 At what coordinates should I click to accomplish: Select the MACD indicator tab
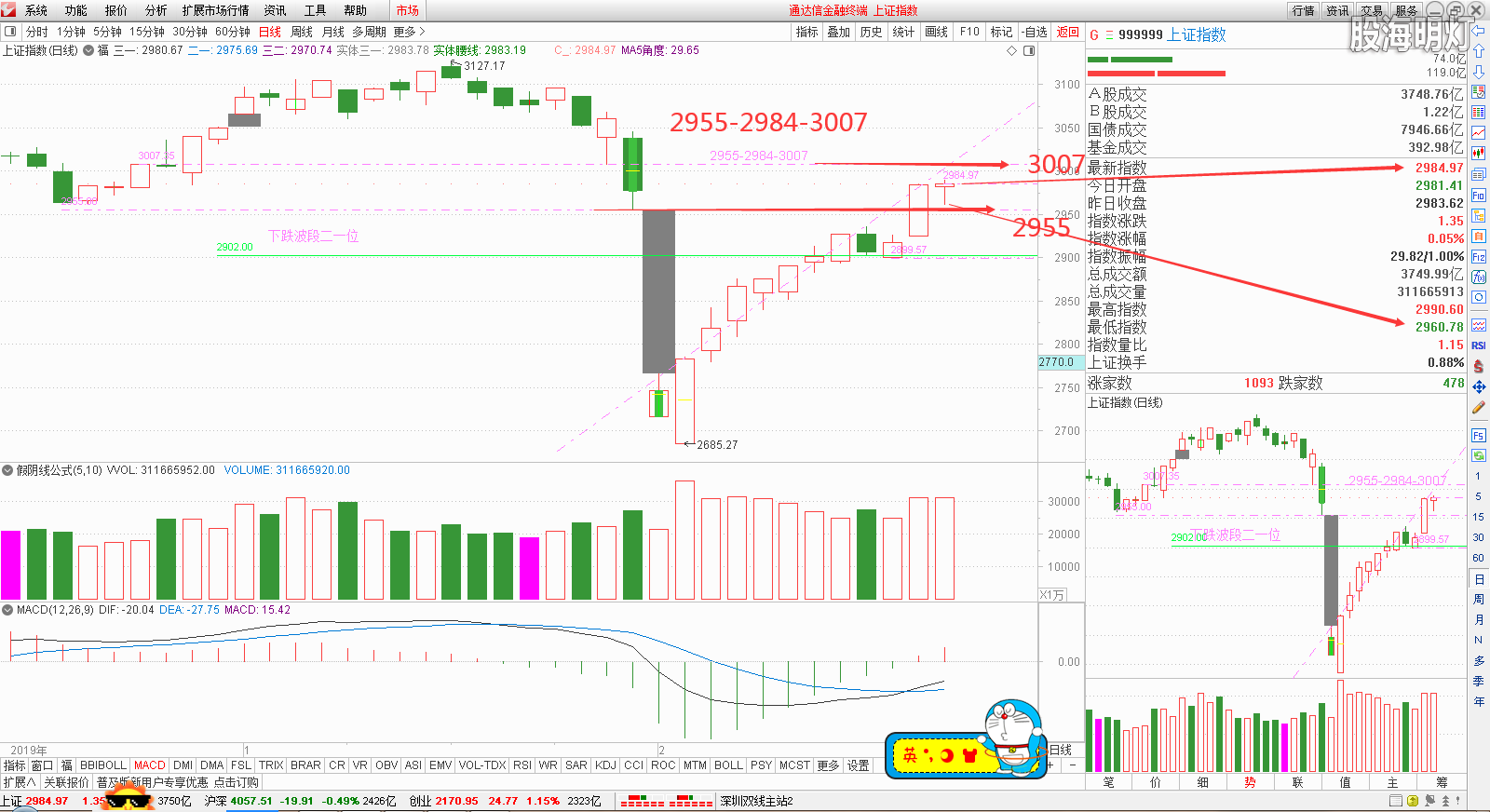click(x=149, y=765)
